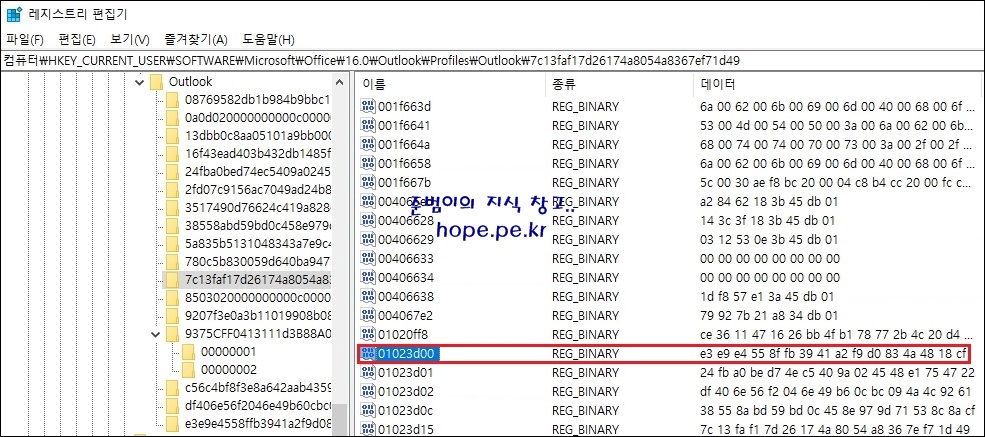Click folder icon of 24fba0bed74ec5409a0245

(x=173, y=172)
